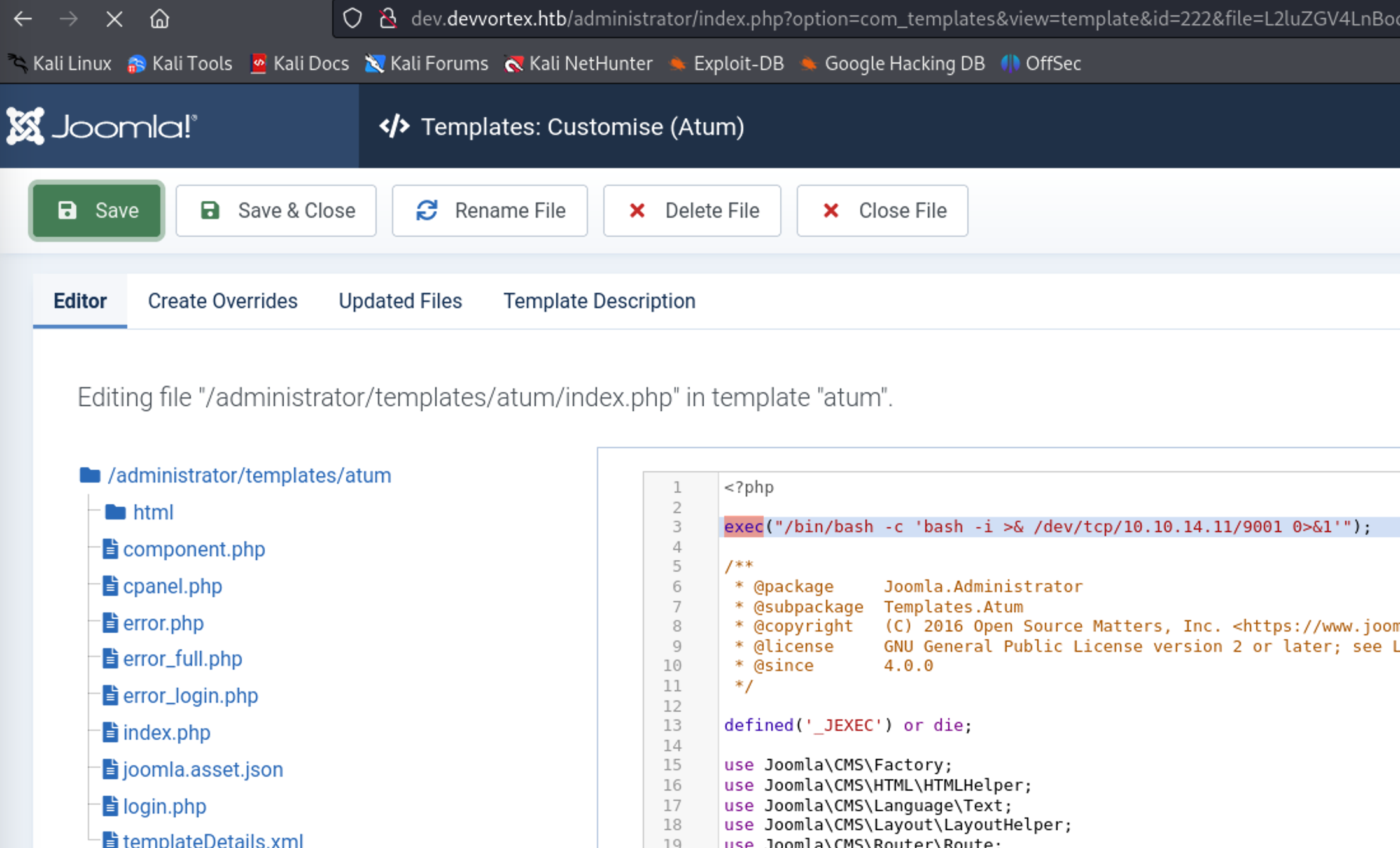Open error_login.php in the file tree
The height and width of the screenshot is (848, 1400).
[x=190, y=696]
